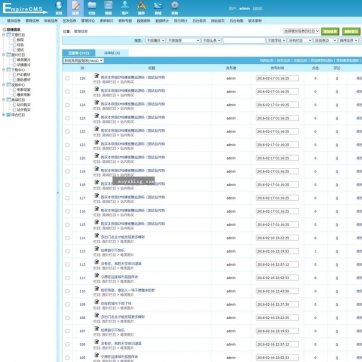
Task: Switch to the pending review (4) tab
Action: [x=112, y=53]
